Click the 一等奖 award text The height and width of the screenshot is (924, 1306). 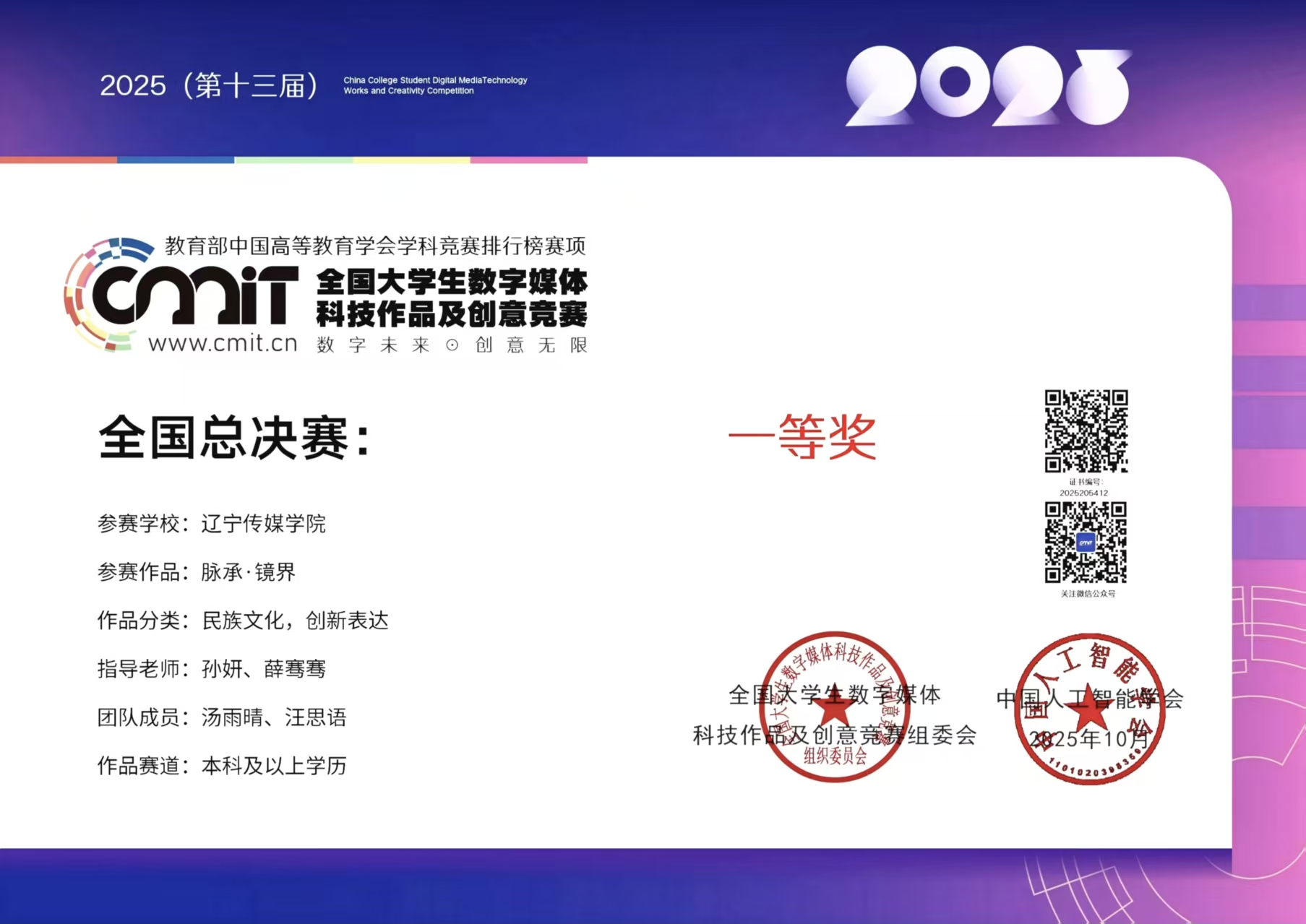802,437
